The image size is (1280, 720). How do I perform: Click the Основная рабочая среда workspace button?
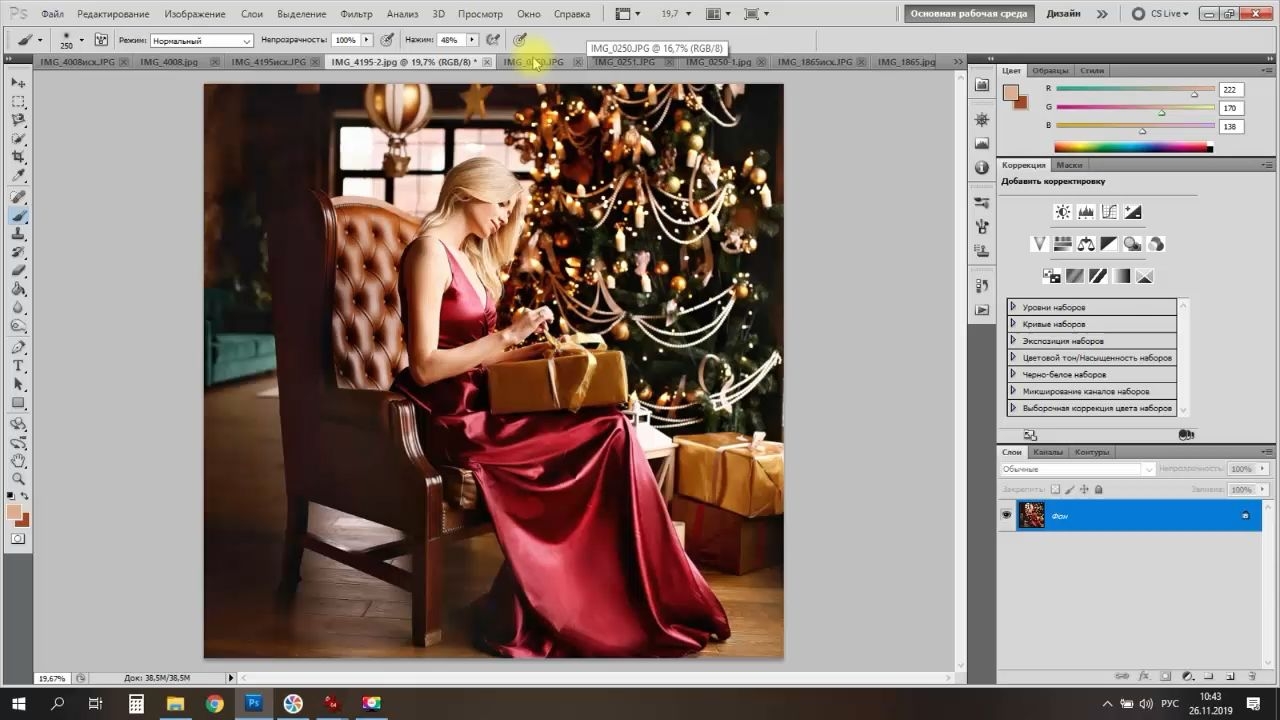(x=970, y=14)
